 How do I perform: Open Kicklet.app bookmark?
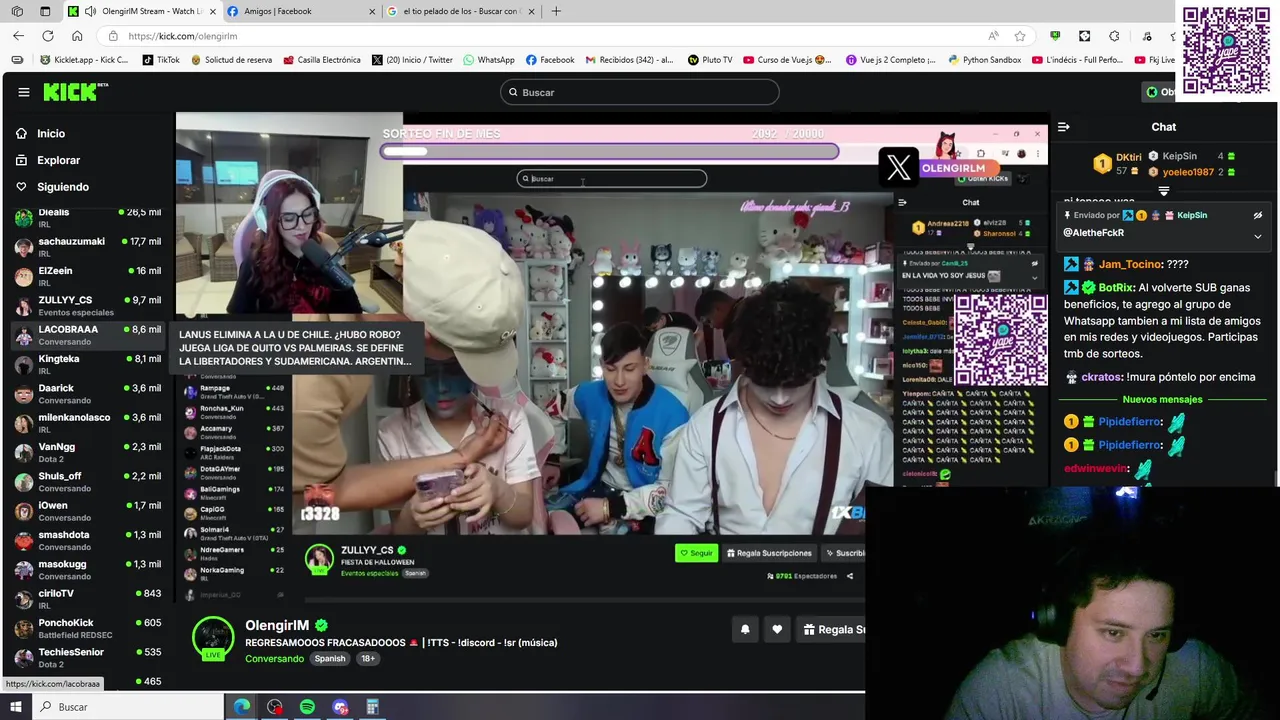pyautogui.click(x=84, y=60)
